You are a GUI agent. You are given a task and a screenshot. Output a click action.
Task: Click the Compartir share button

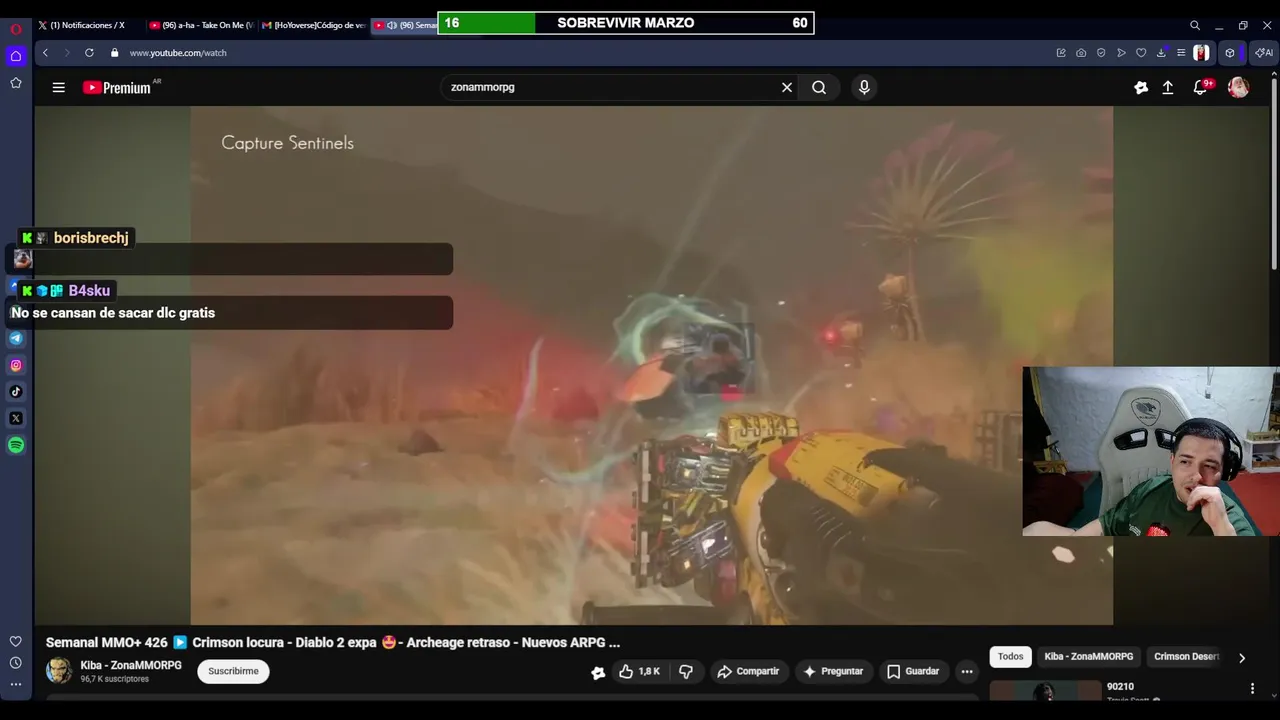[x=748, y=671]
